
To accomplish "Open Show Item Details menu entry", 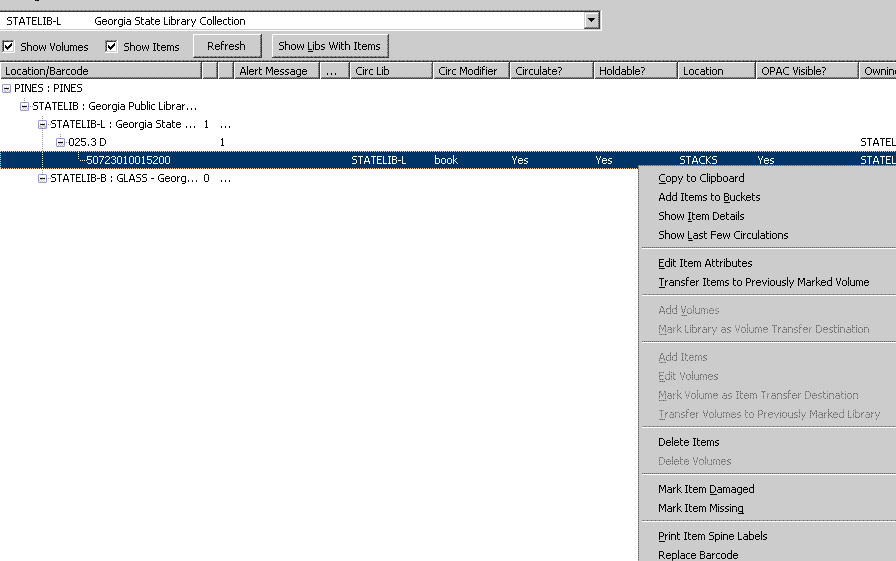I will coord(701,216).
